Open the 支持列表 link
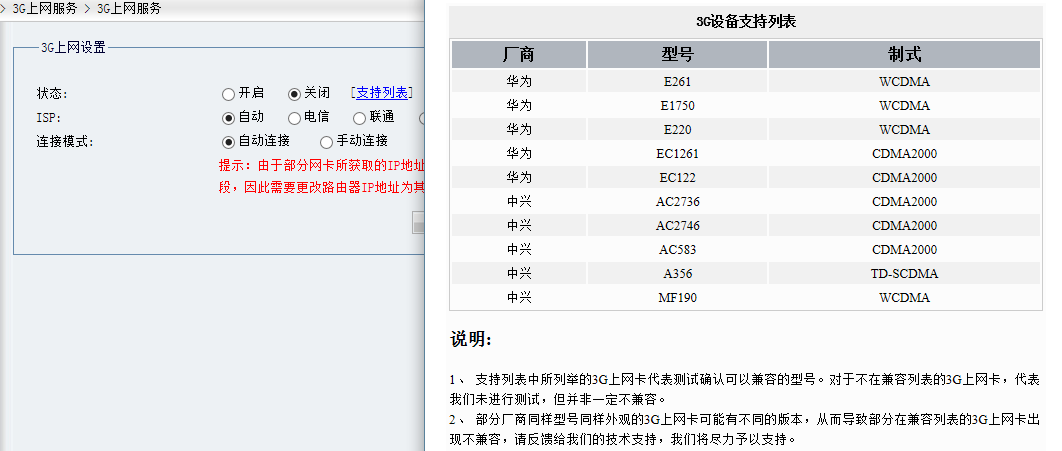 [x=382, y=93]
